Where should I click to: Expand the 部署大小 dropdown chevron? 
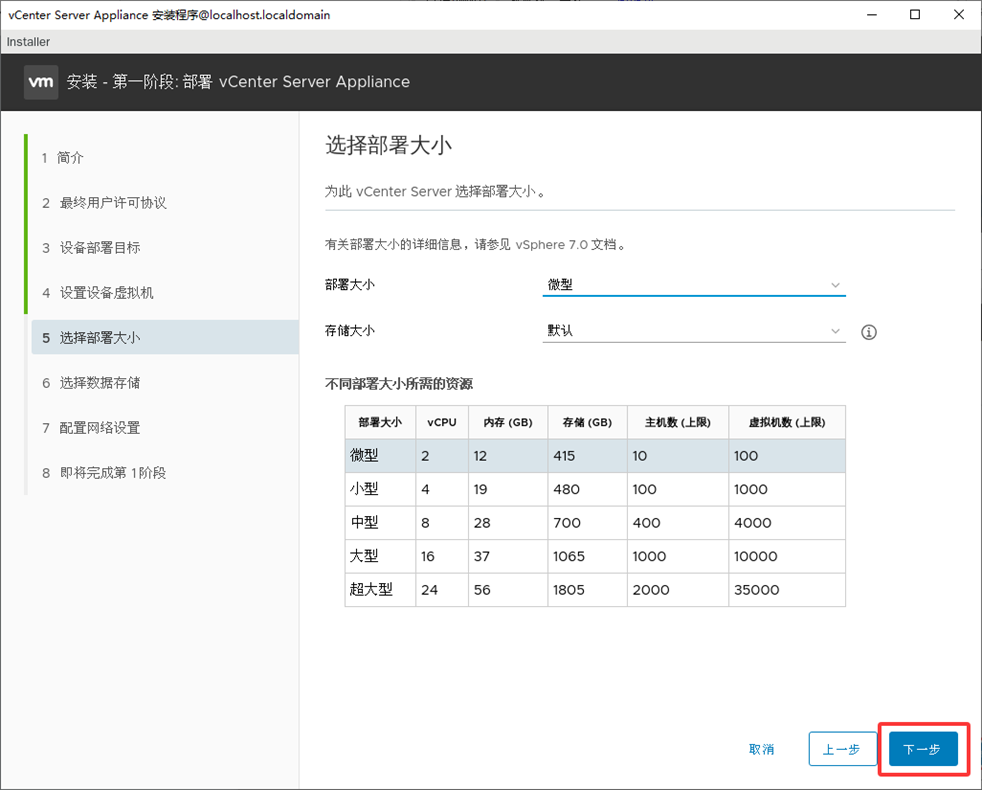[x=835, y=285]
